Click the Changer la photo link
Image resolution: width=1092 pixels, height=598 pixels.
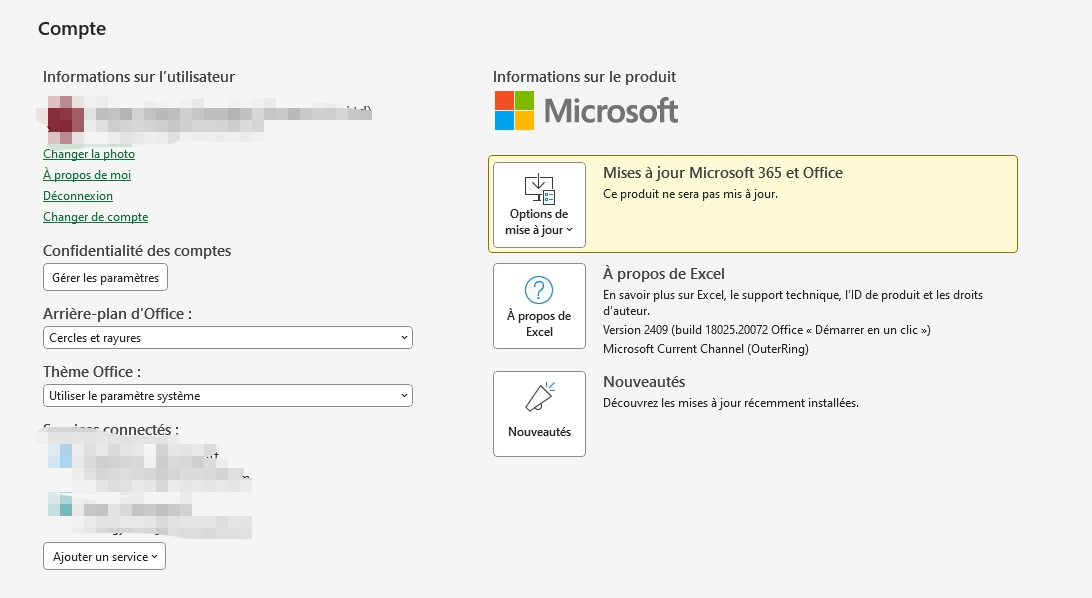point(89,154)
